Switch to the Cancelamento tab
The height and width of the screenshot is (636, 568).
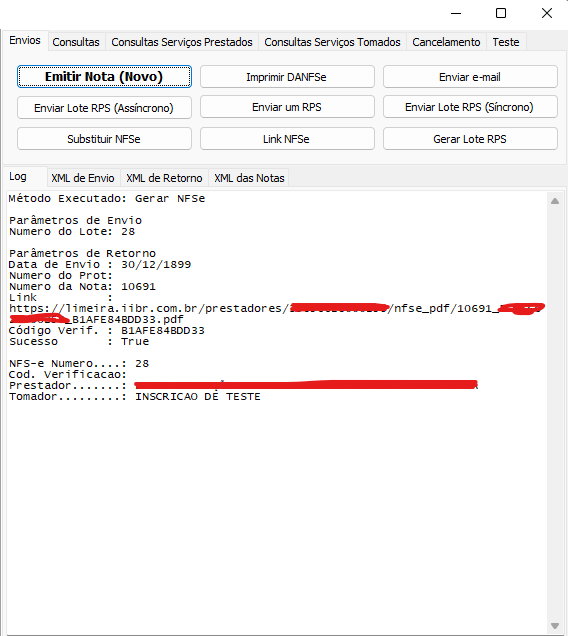point(446,42)
